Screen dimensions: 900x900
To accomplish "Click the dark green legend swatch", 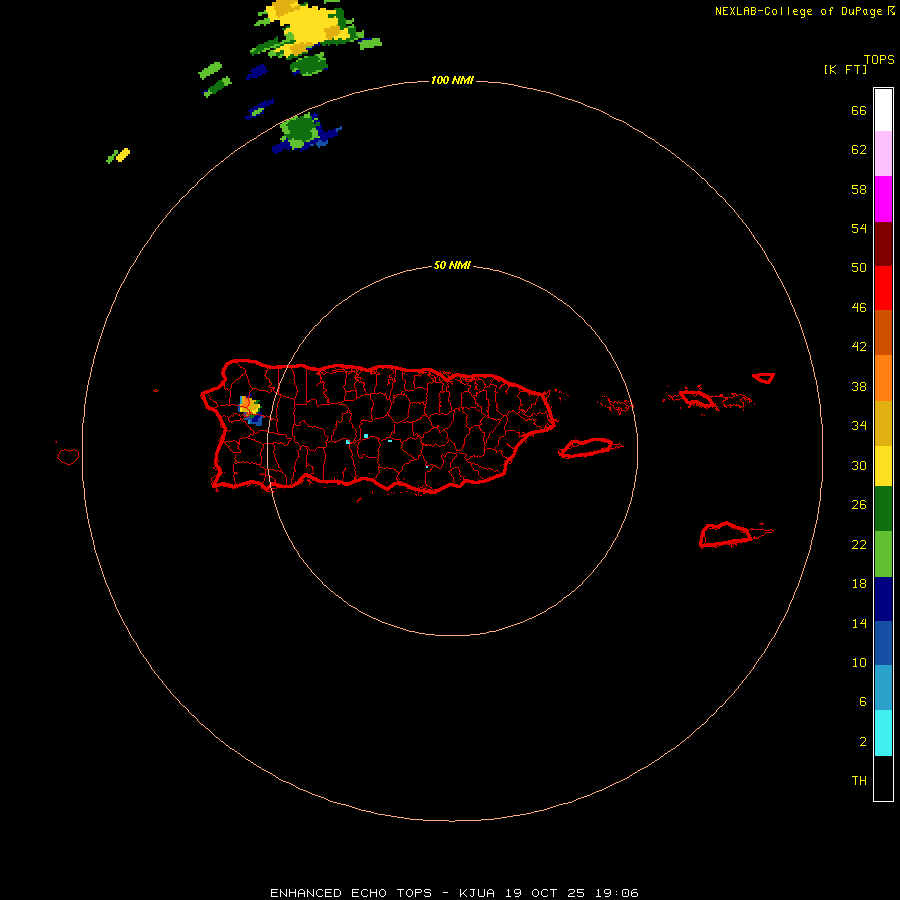I will pos(883,509).
